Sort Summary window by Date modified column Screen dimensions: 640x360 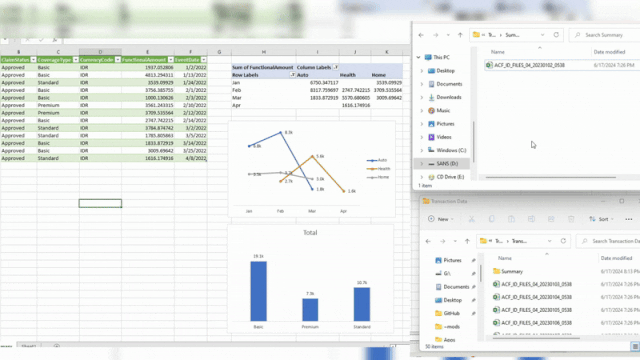point(609,52)
